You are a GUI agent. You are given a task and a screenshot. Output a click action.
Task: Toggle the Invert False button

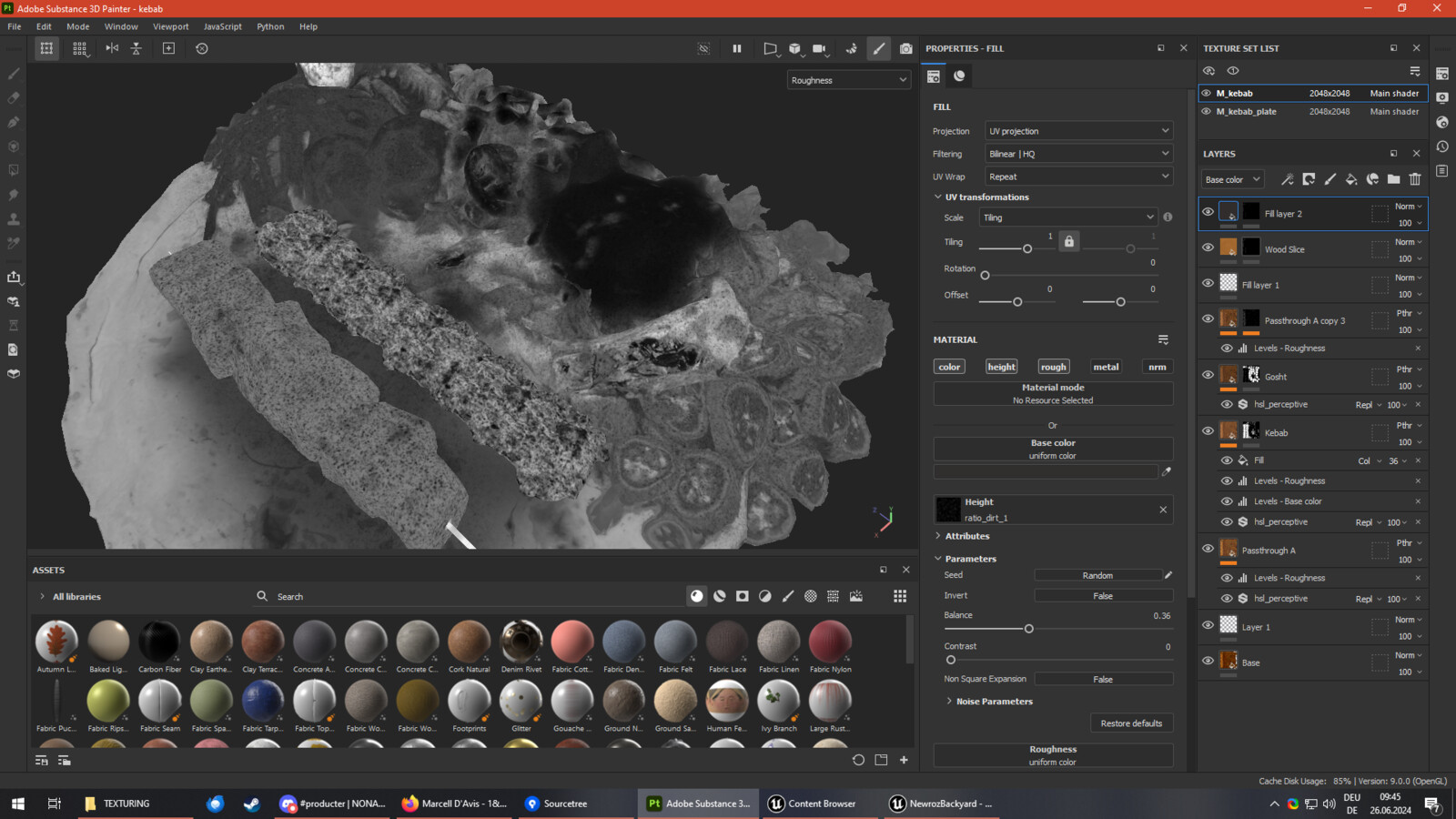[1103, 596]
